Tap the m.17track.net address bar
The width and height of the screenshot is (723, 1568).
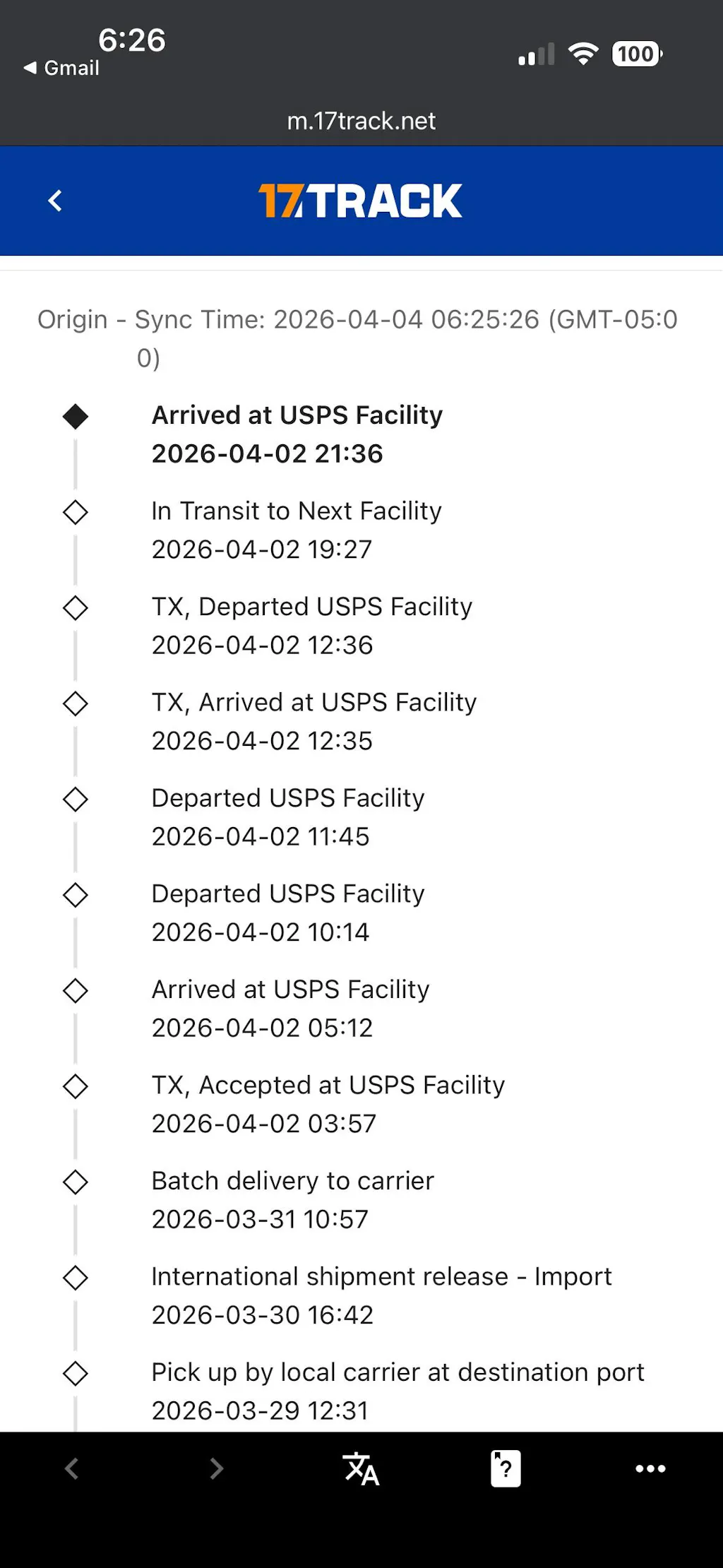361,121
